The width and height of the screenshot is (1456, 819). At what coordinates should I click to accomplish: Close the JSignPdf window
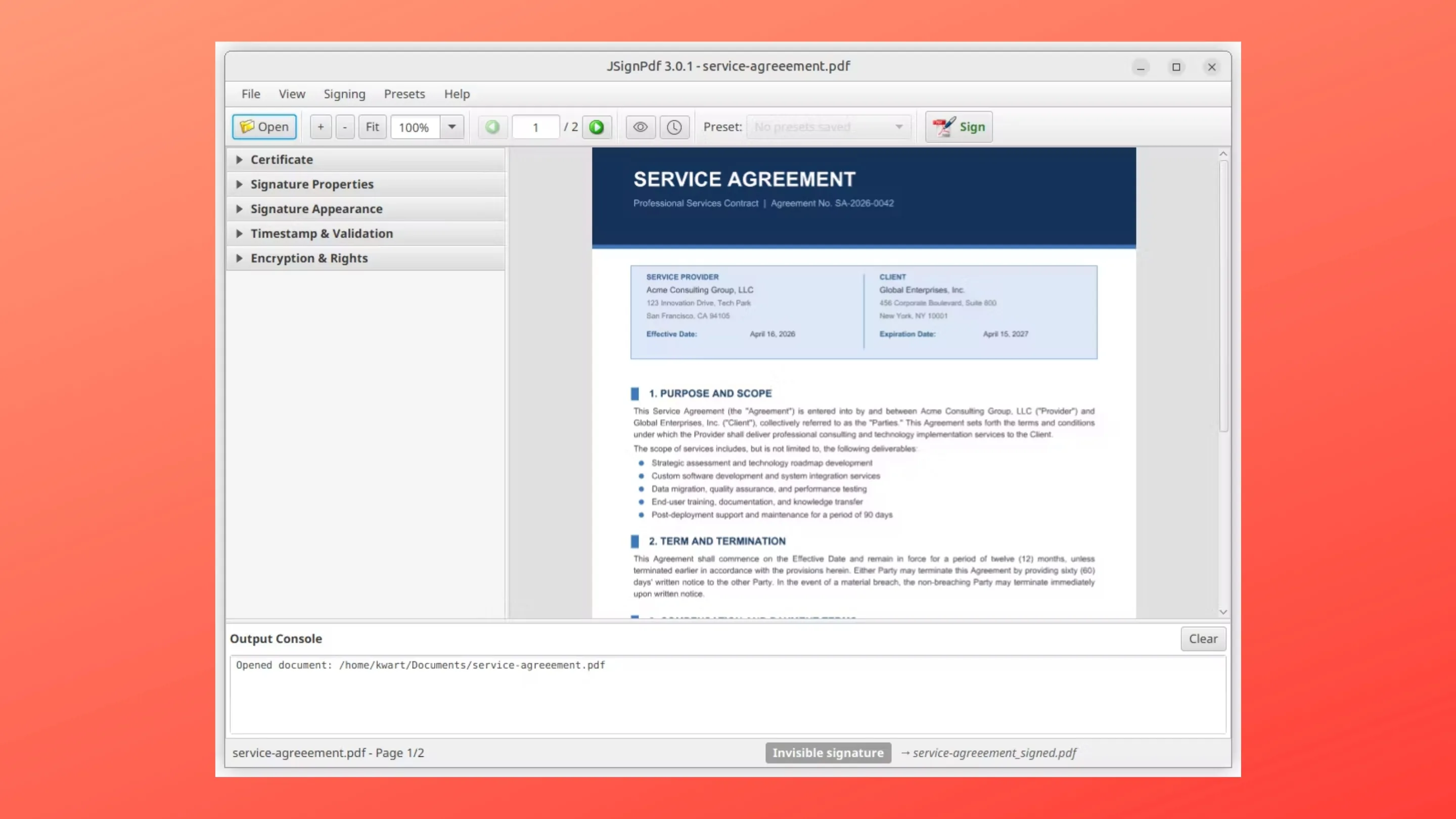pos(1212,67)
